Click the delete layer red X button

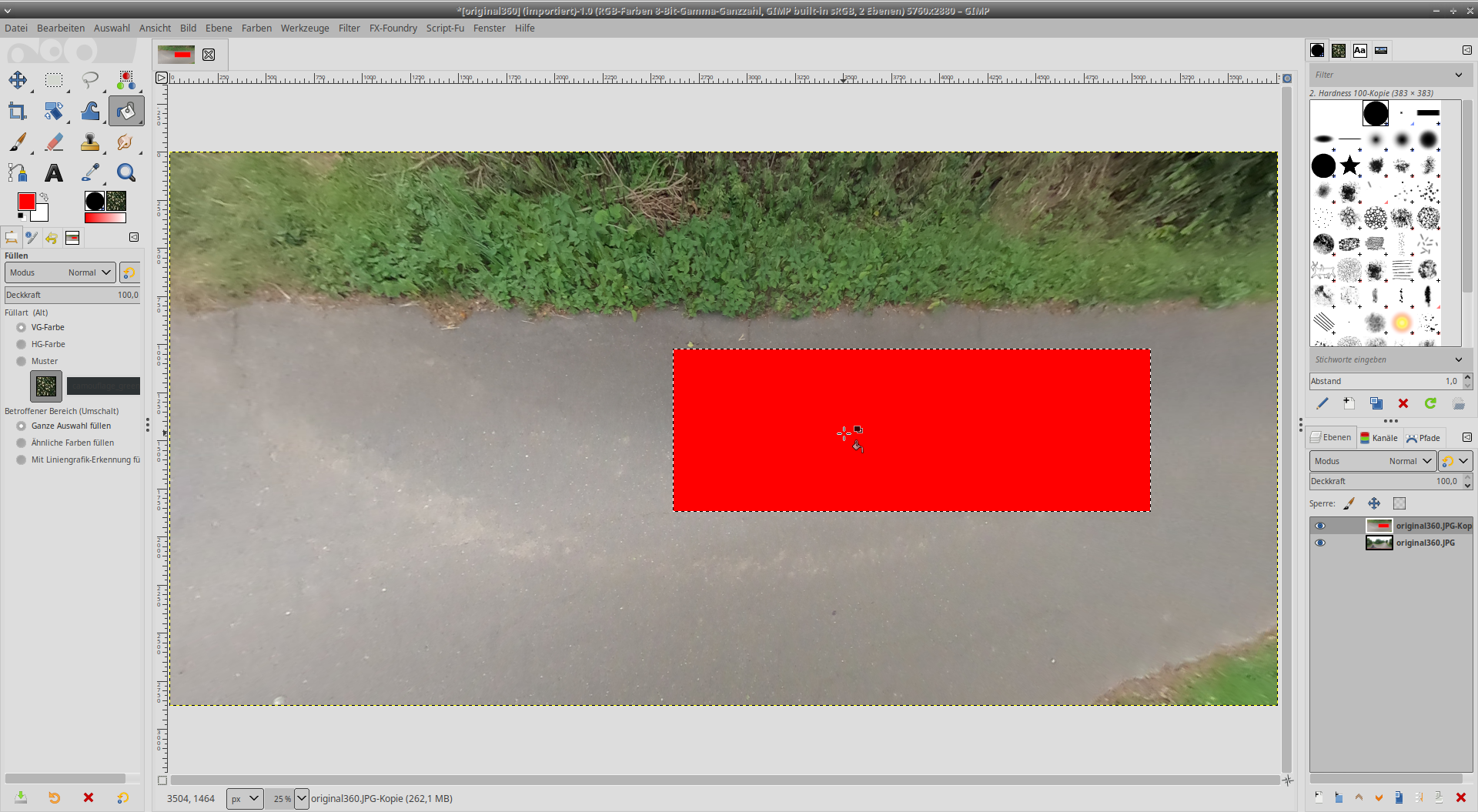(1460, 798)
